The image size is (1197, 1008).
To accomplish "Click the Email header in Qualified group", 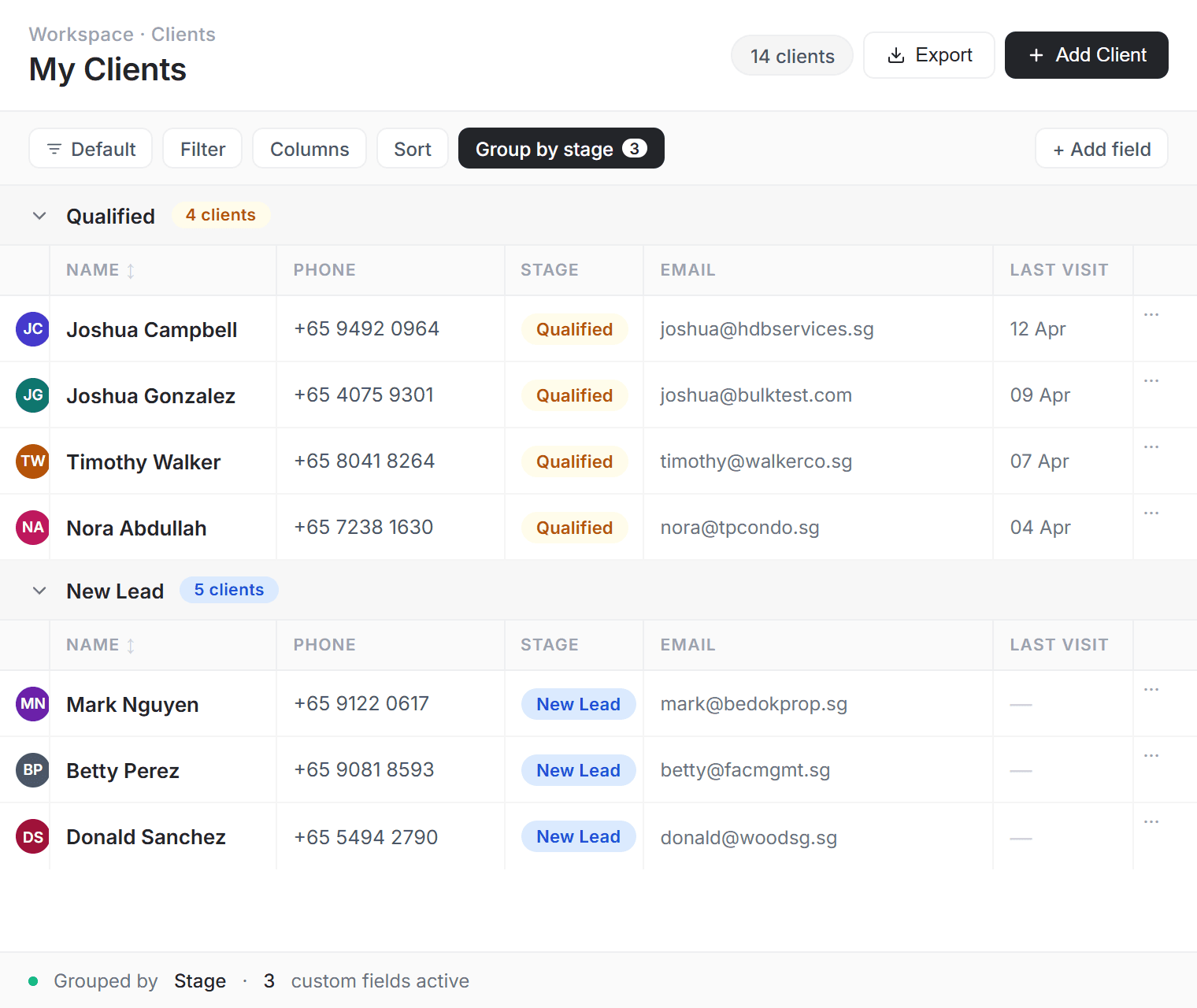I will [x=688, y=270].
